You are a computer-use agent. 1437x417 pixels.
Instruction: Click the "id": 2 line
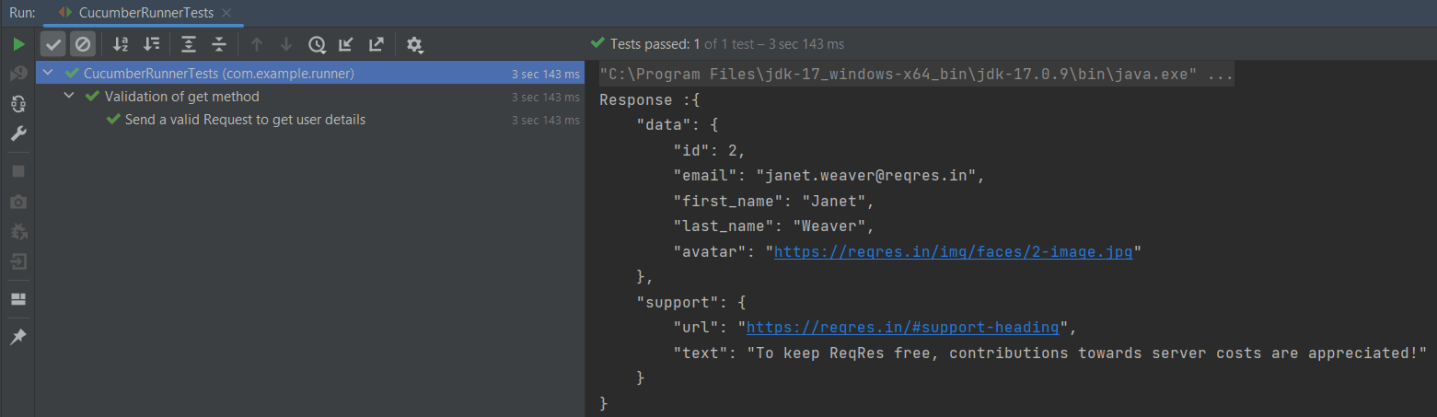pyautogui.click(x=709, y=151)
